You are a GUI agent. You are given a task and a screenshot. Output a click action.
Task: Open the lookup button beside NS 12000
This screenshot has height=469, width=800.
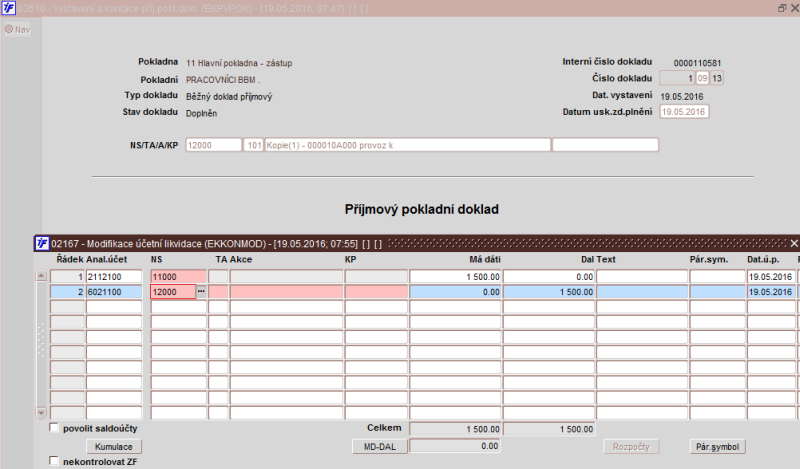click(201, 291)
